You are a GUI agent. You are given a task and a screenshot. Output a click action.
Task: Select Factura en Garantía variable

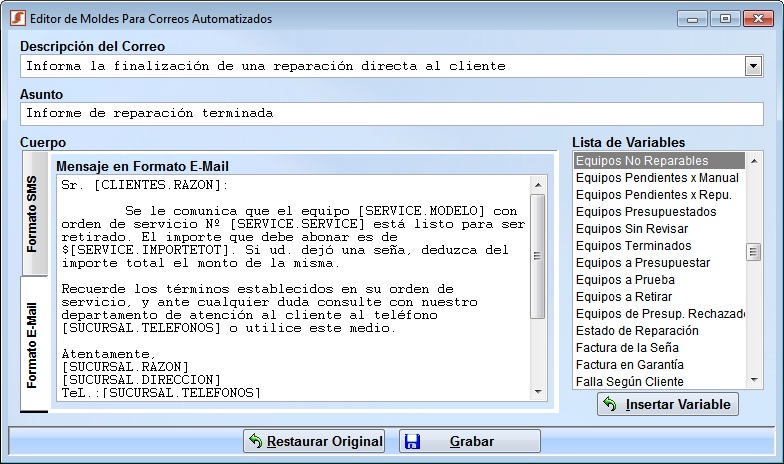pos(629,365)
